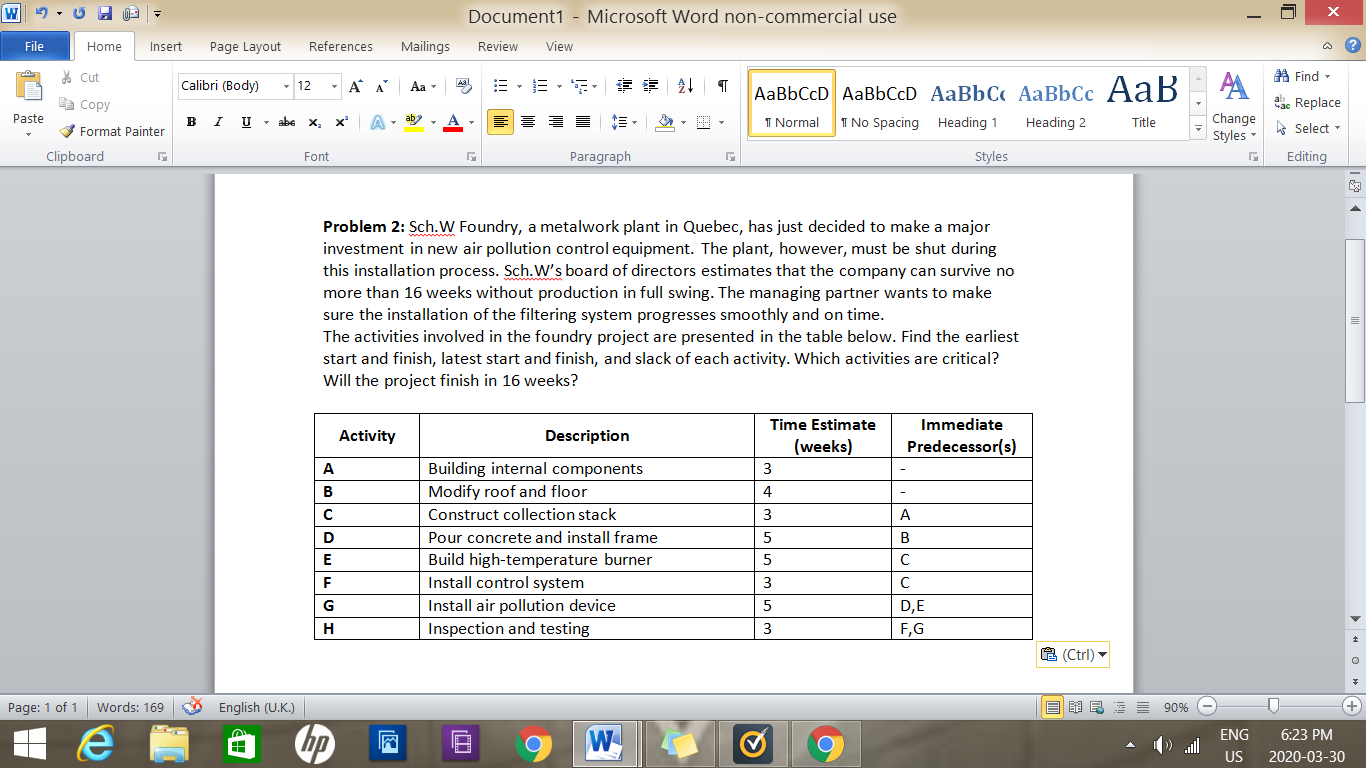The height and width of the screenshot is (768, 1366).
Task: Apply the Heading 1 style
Action: (967, 100)
